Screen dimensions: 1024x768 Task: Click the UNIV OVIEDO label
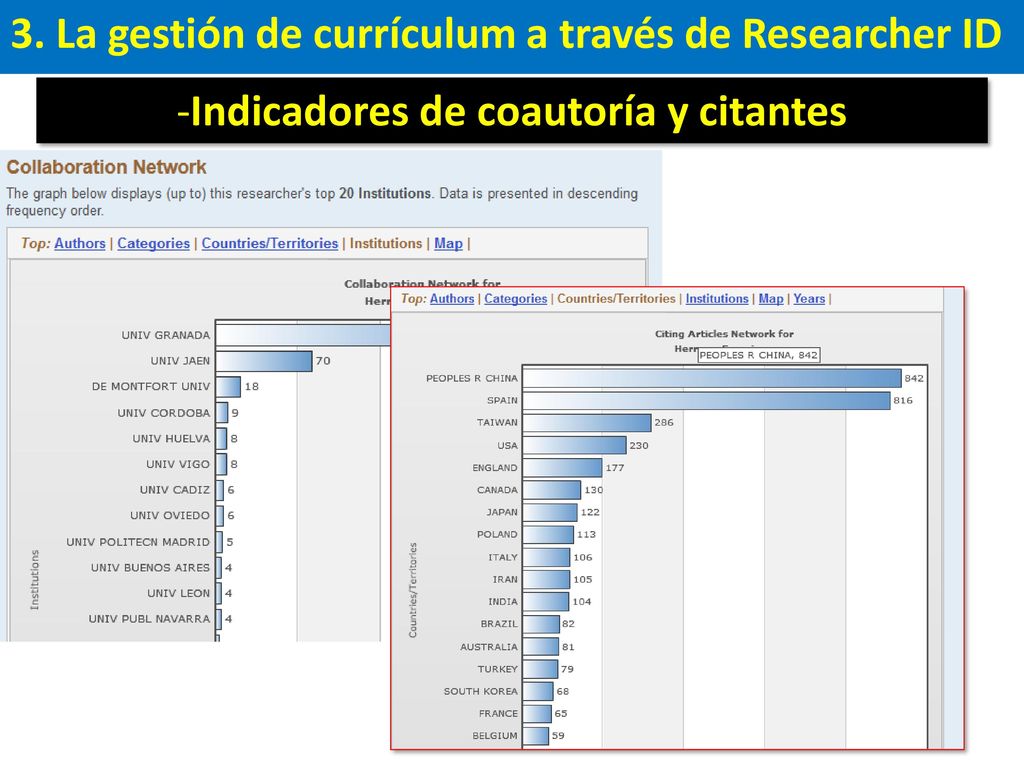point(170,515)
